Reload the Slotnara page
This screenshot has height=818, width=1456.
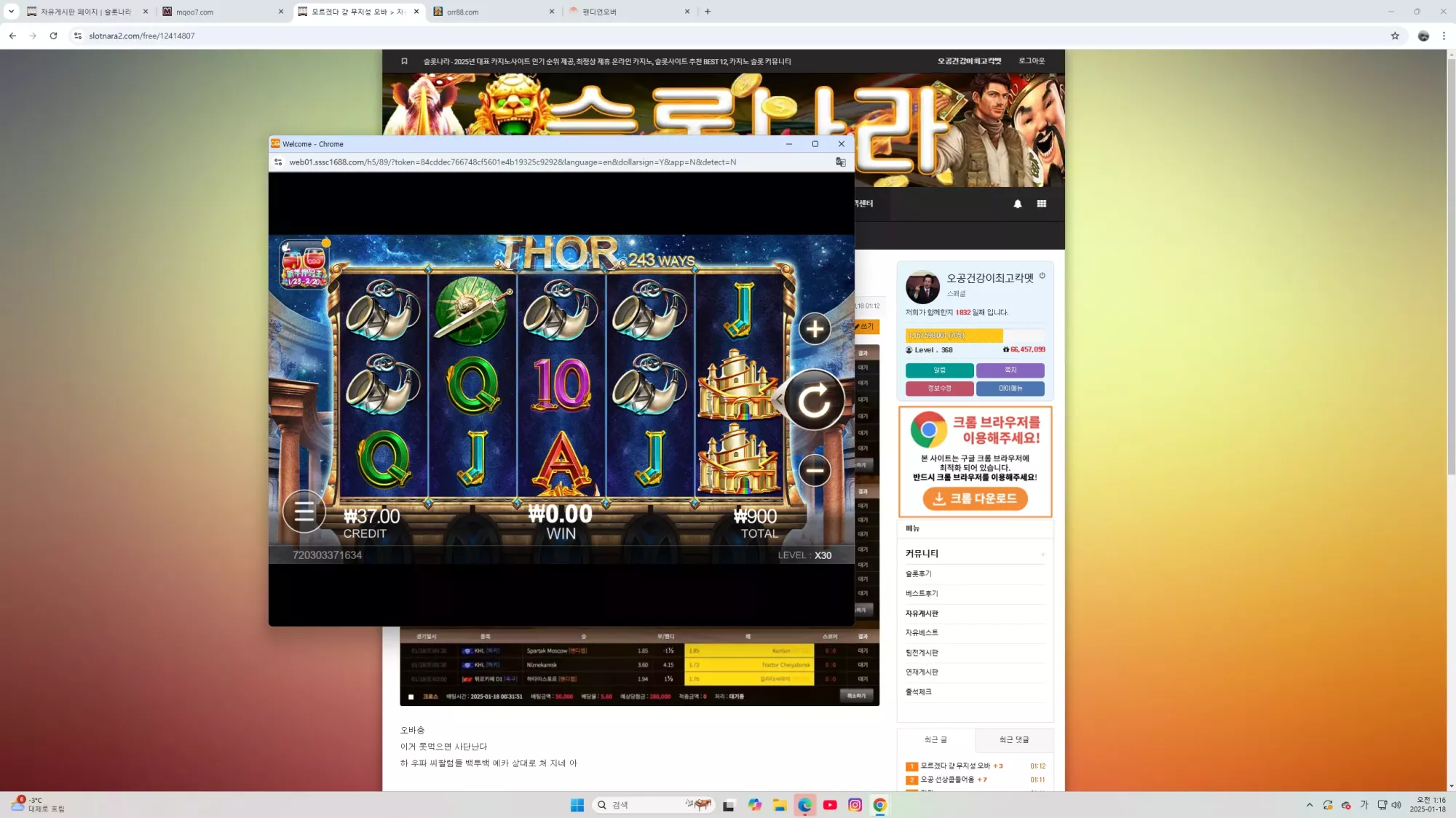point(53,36)
